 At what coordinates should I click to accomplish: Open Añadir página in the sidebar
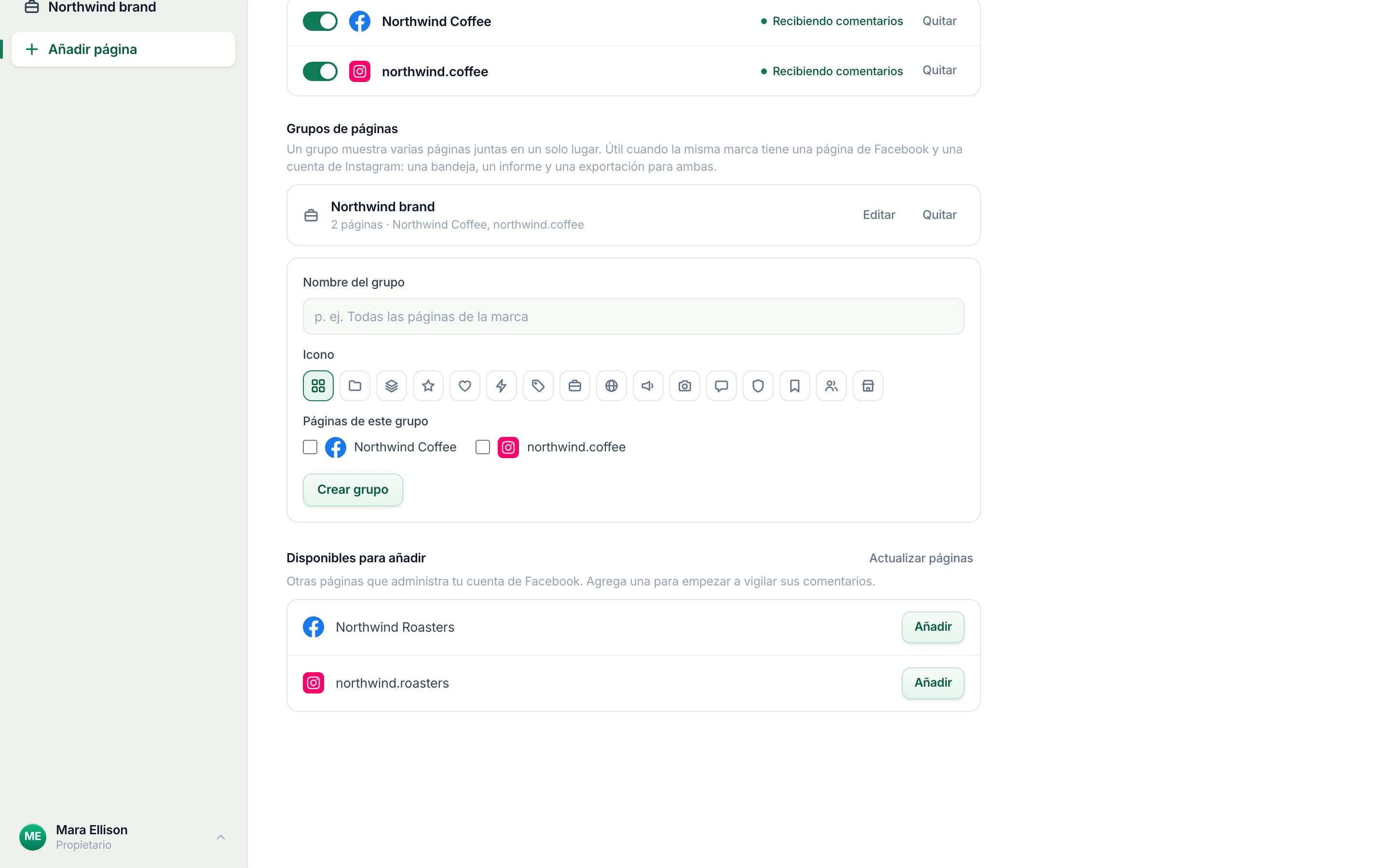pos(123,49)
